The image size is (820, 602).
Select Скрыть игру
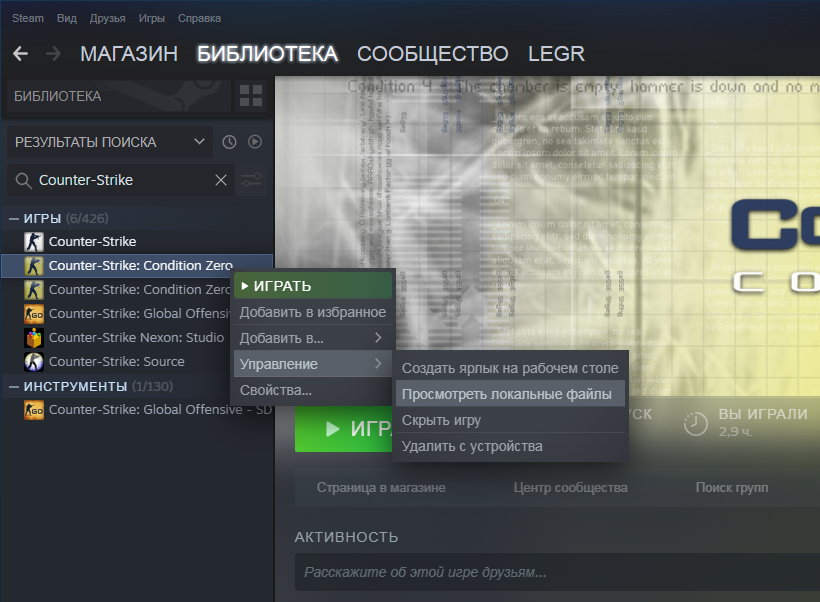510,420
